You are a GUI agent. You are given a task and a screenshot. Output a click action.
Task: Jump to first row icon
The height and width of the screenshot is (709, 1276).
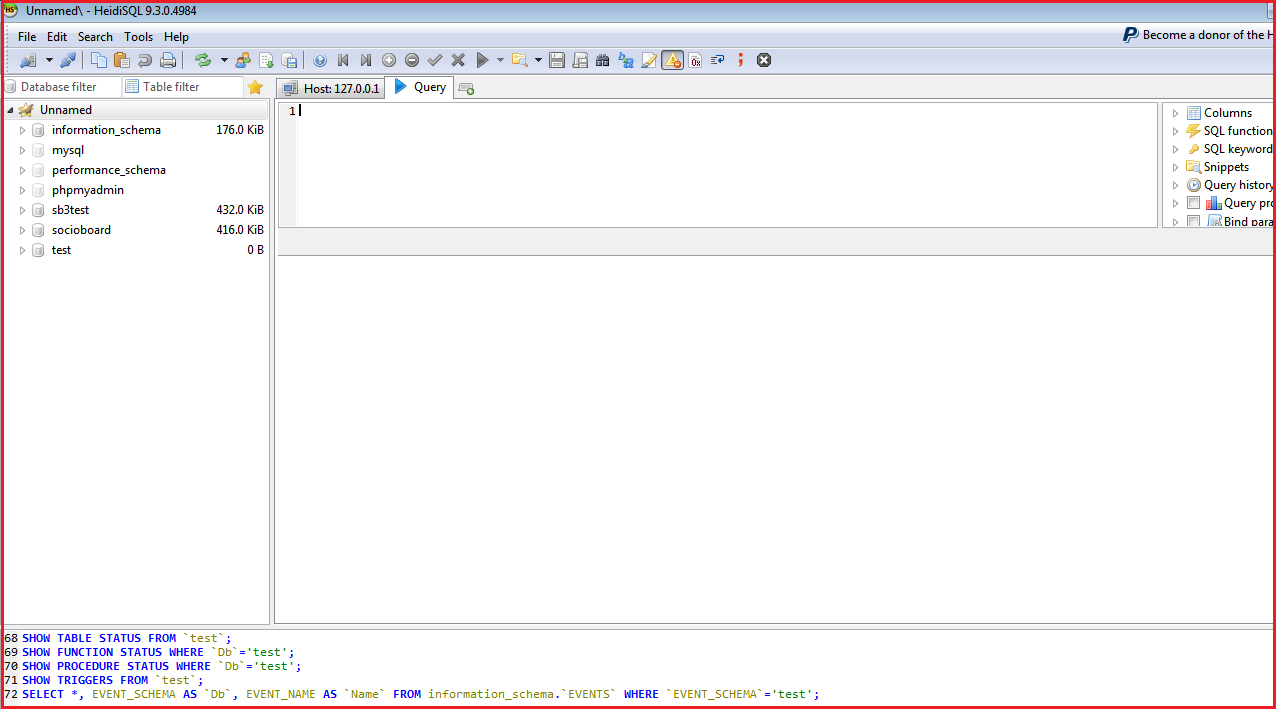click(x=343, y=60)
